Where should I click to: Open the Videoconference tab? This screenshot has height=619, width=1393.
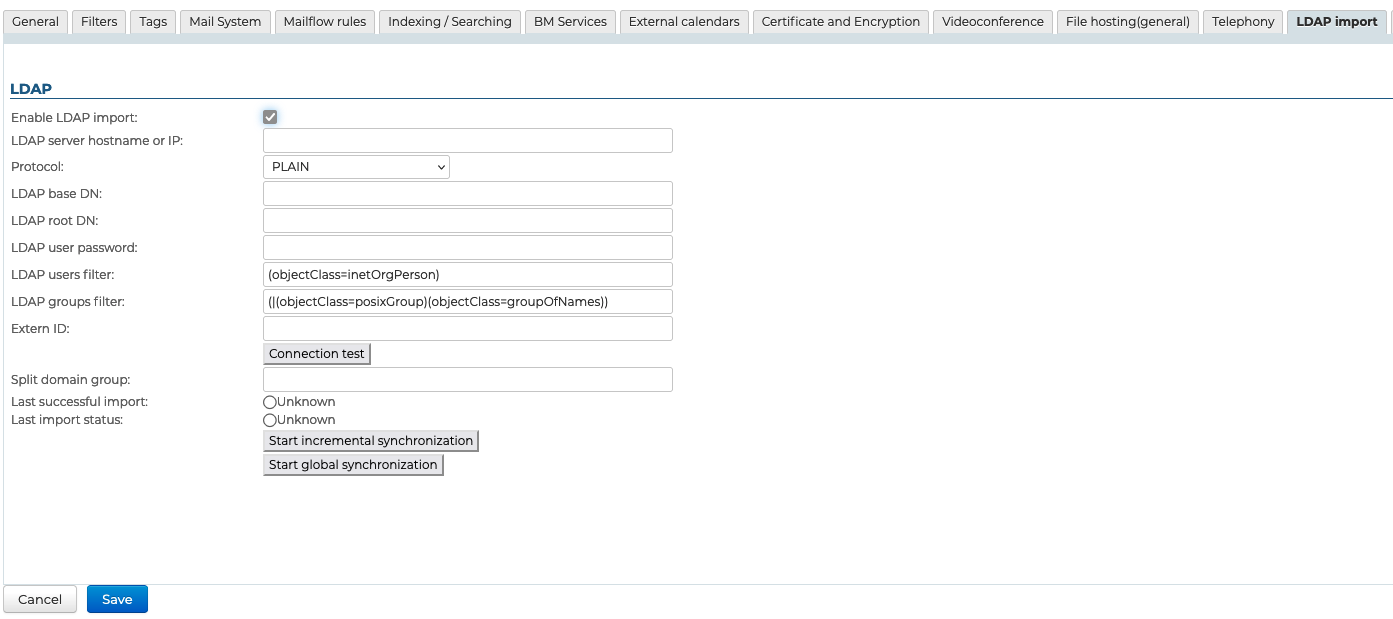992,21
